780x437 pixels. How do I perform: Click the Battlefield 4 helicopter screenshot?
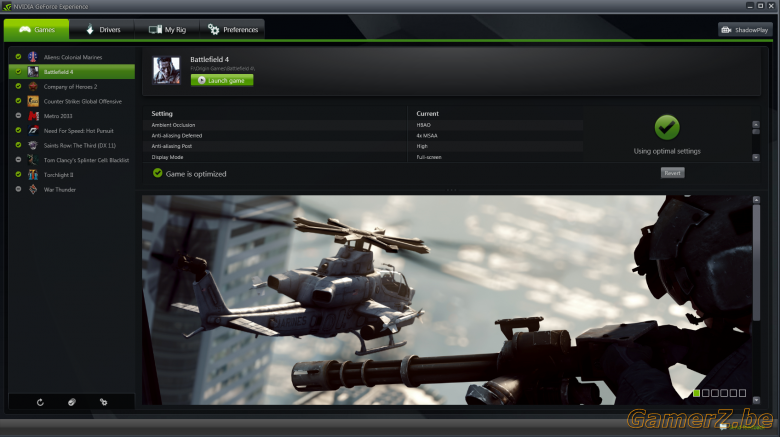point(447,300)
